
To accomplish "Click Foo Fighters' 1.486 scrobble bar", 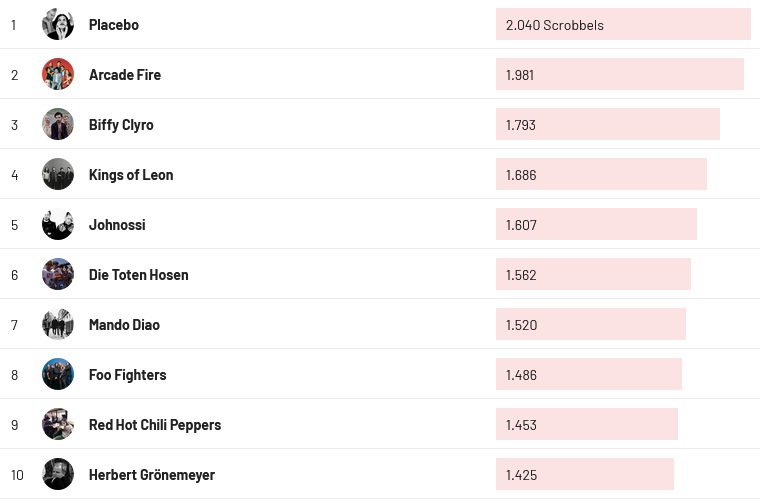I will coord(588,375).
